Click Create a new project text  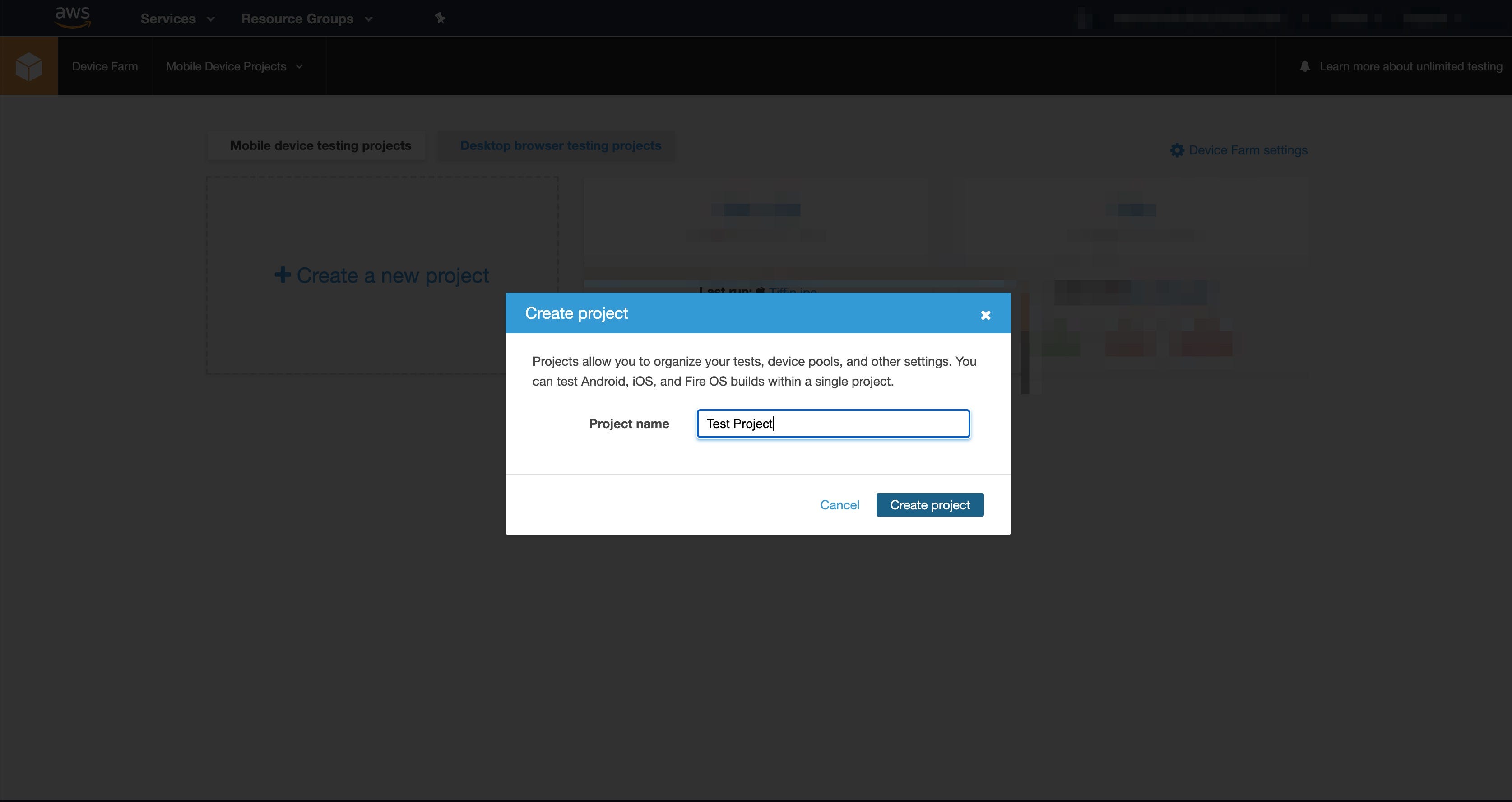coord(393,275)
